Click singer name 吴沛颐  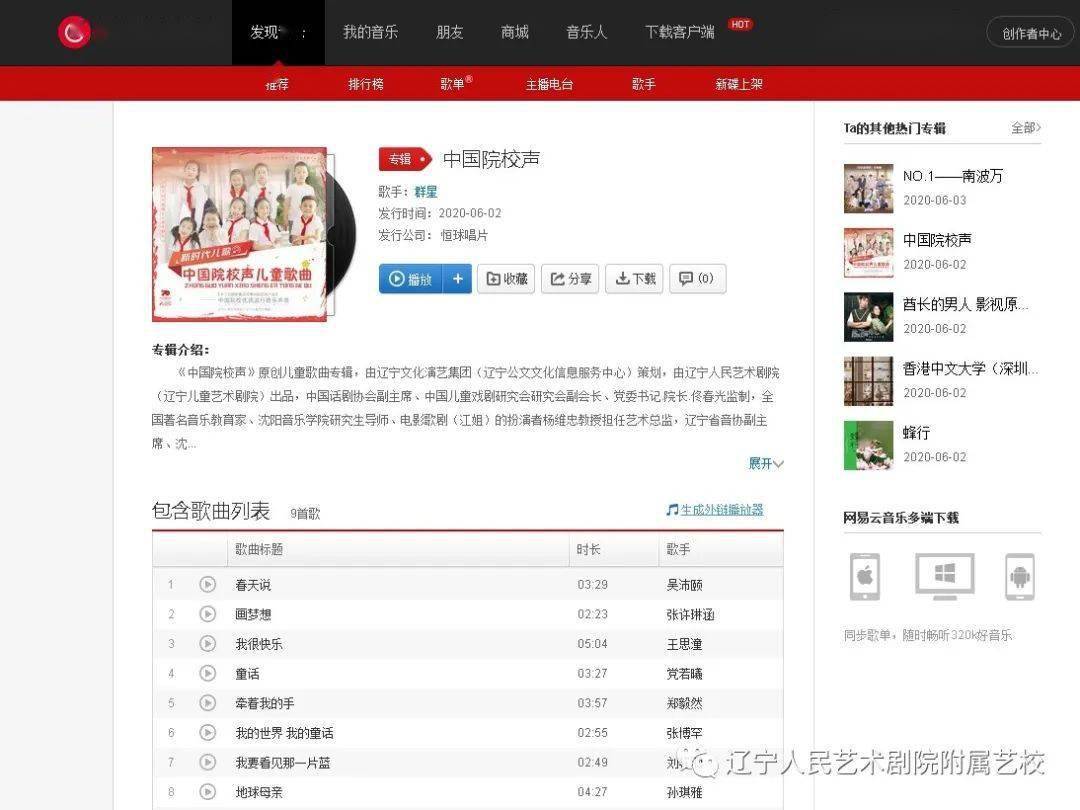684,585
